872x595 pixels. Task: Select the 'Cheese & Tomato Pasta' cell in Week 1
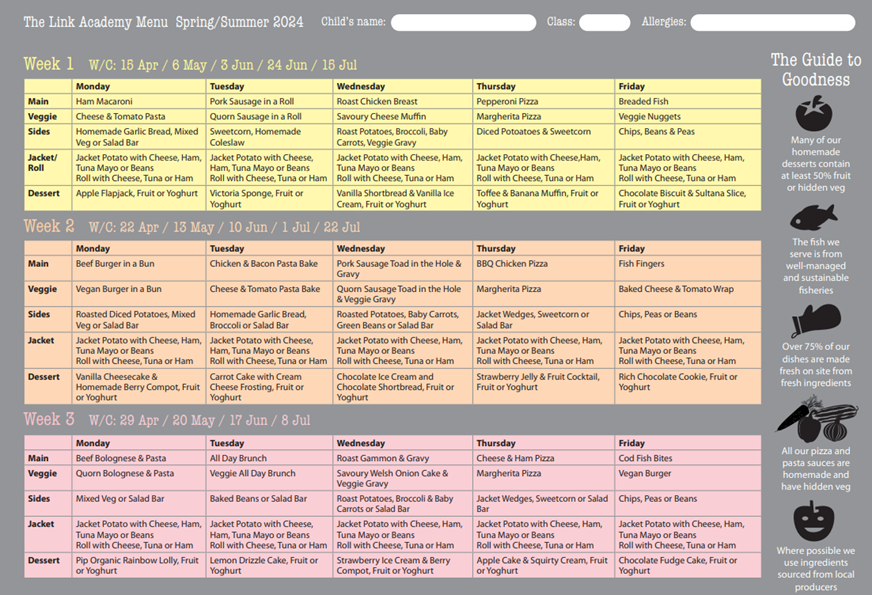139,116
